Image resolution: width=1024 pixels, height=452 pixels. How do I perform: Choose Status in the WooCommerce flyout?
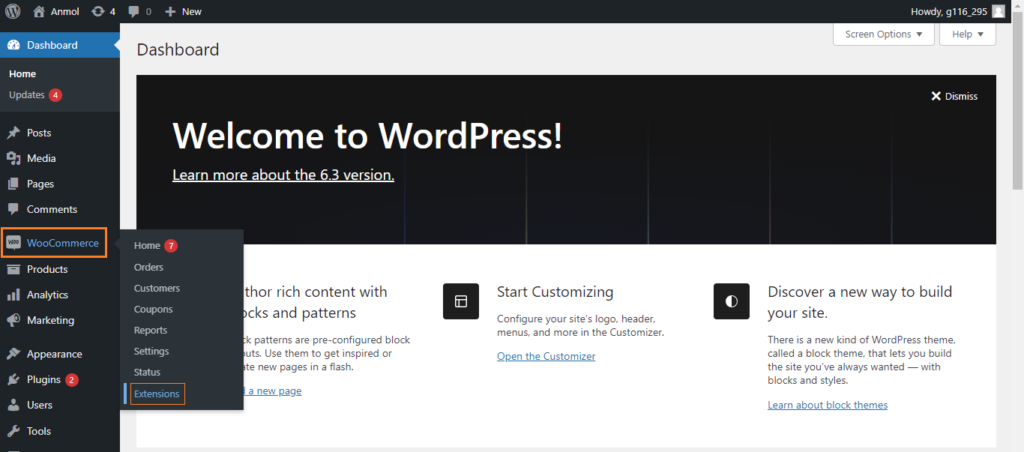click(x=147, y=372)
